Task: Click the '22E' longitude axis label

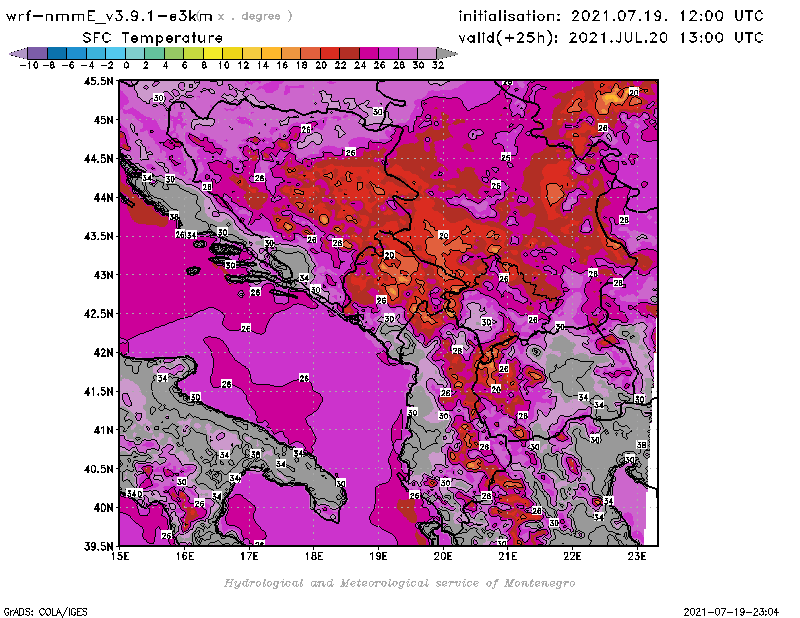Action: tap(572, 557)
